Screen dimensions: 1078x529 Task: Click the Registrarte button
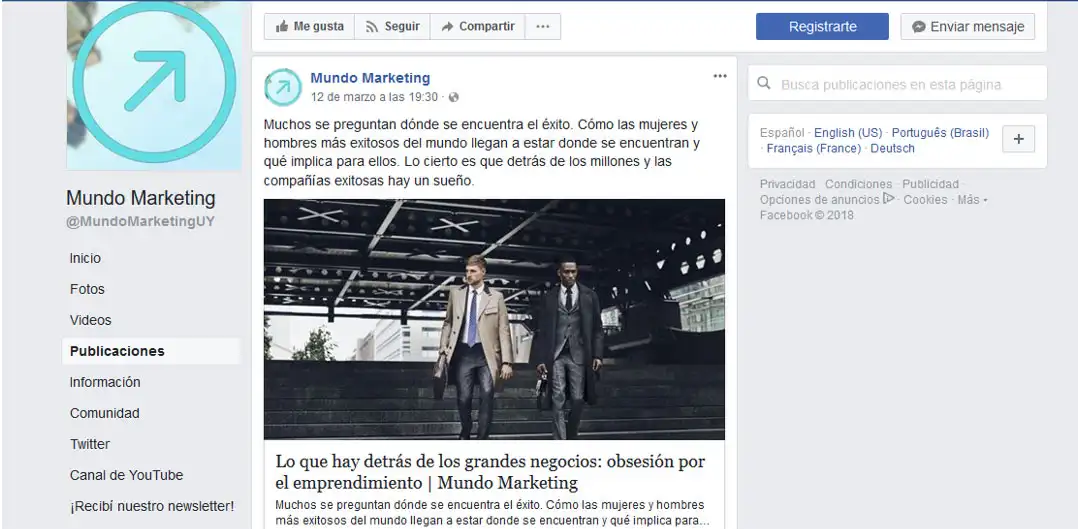[x=822, y=27]
